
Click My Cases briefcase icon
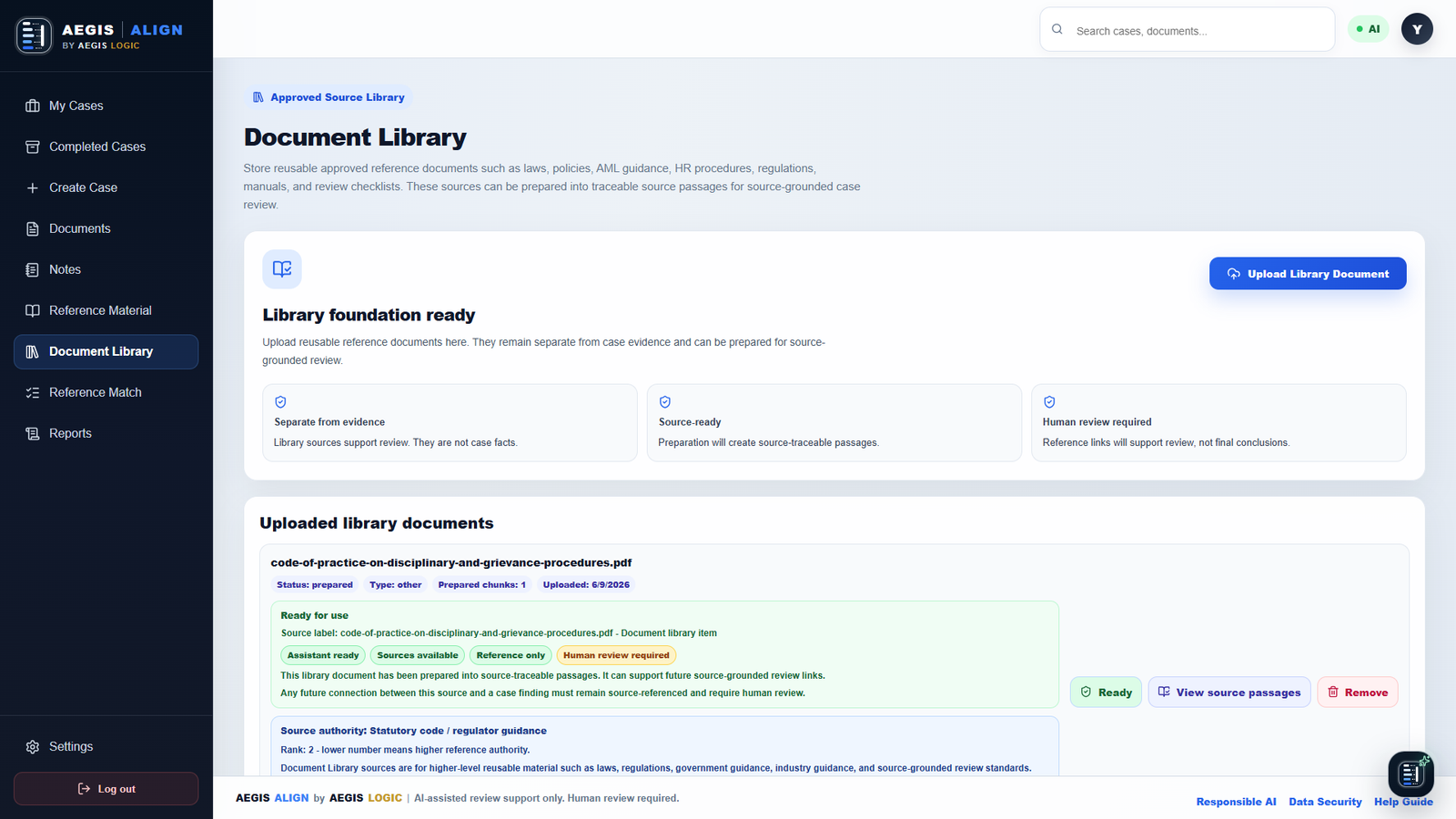coord(33,106)
